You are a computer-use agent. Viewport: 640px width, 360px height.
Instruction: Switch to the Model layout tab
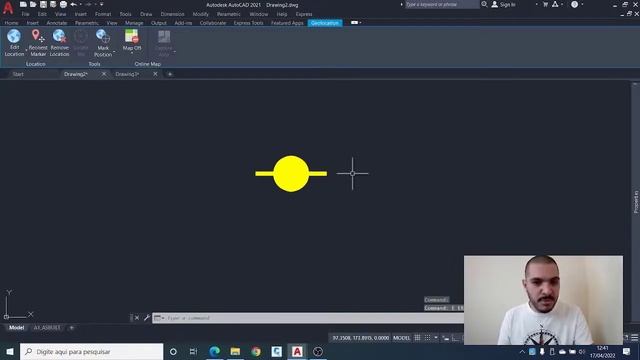click(16, 328)
